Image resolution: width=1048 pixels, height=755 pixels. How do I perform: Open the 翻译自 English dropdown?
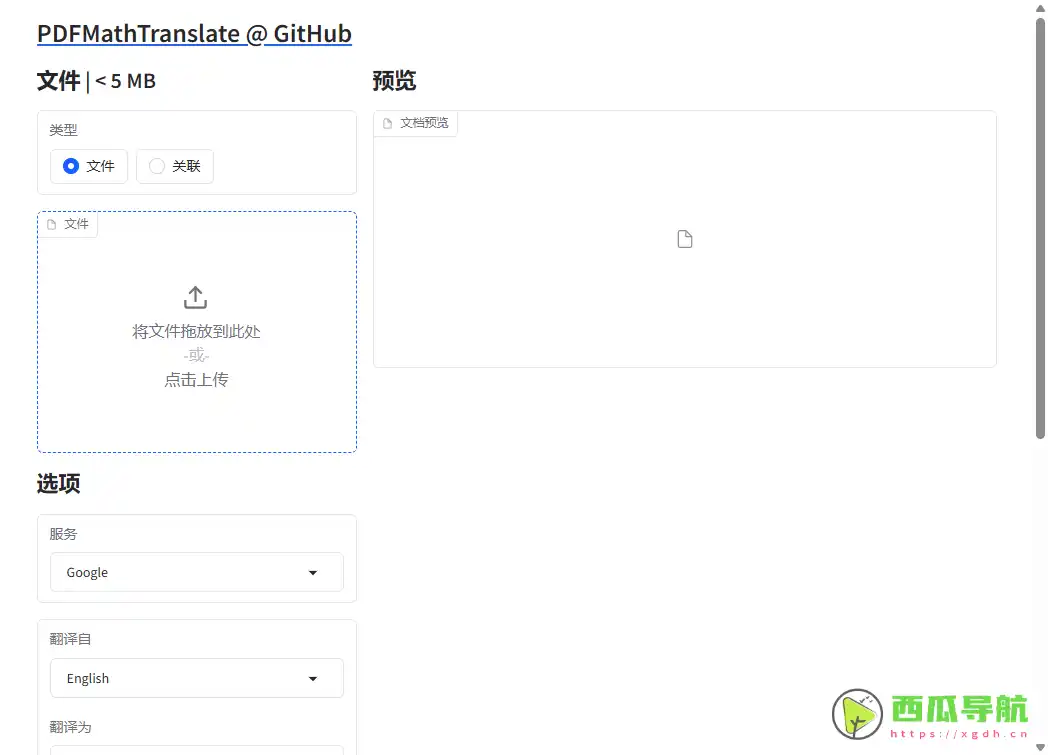point(196,678)
